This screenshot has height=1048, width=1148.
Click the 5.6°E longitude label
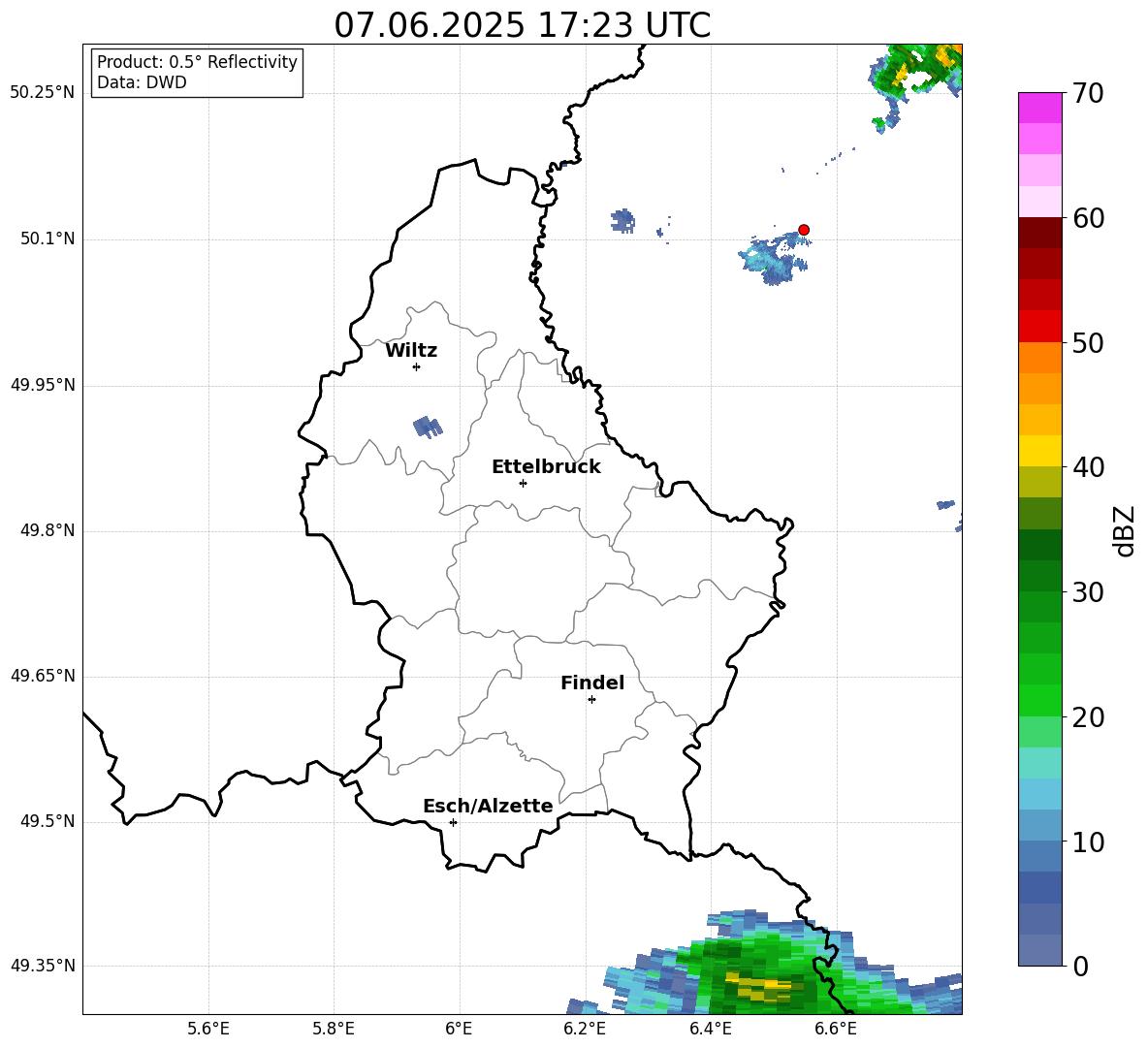(208, 1029)
